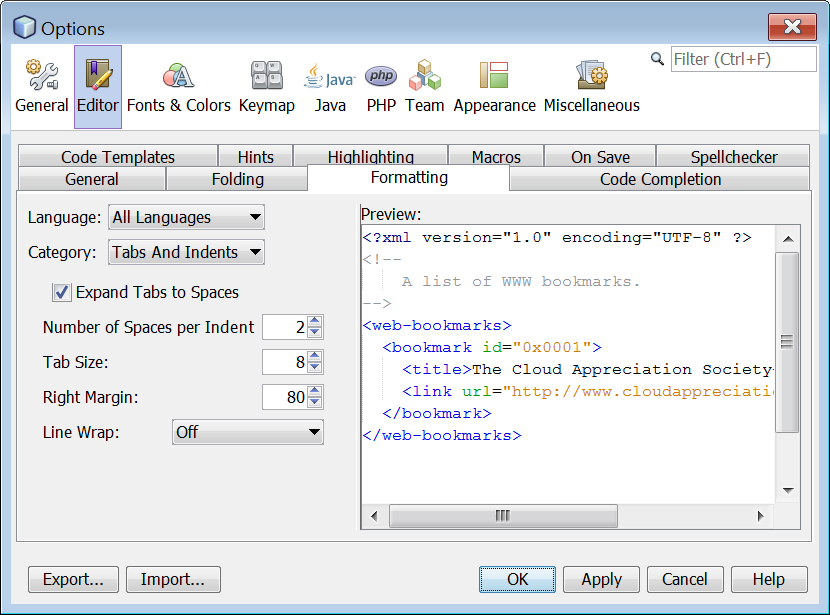Toggle Expand Tabs to Spaces checkbox
This screenshot has width=830, height=615.
(61, 292)
